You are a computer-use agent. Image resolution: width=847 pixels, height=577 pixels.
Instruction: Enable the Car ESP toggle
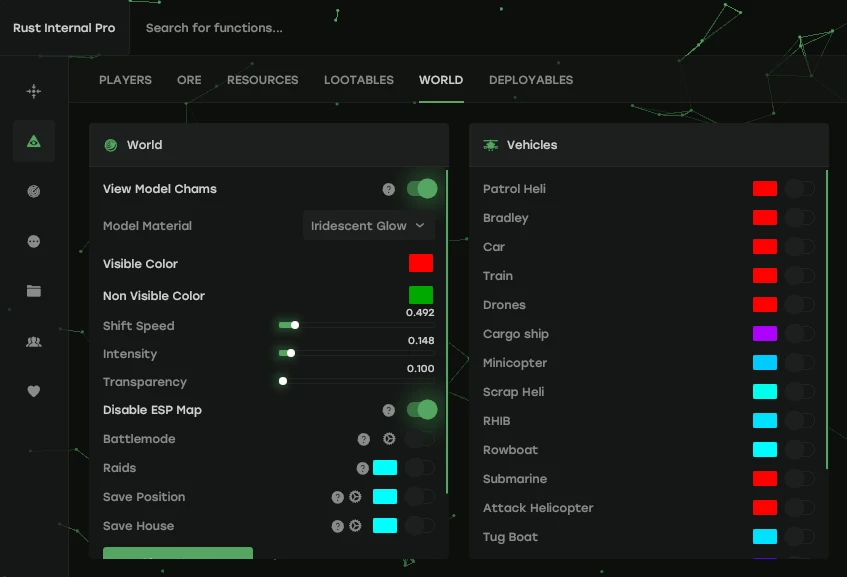coord(799,247)
